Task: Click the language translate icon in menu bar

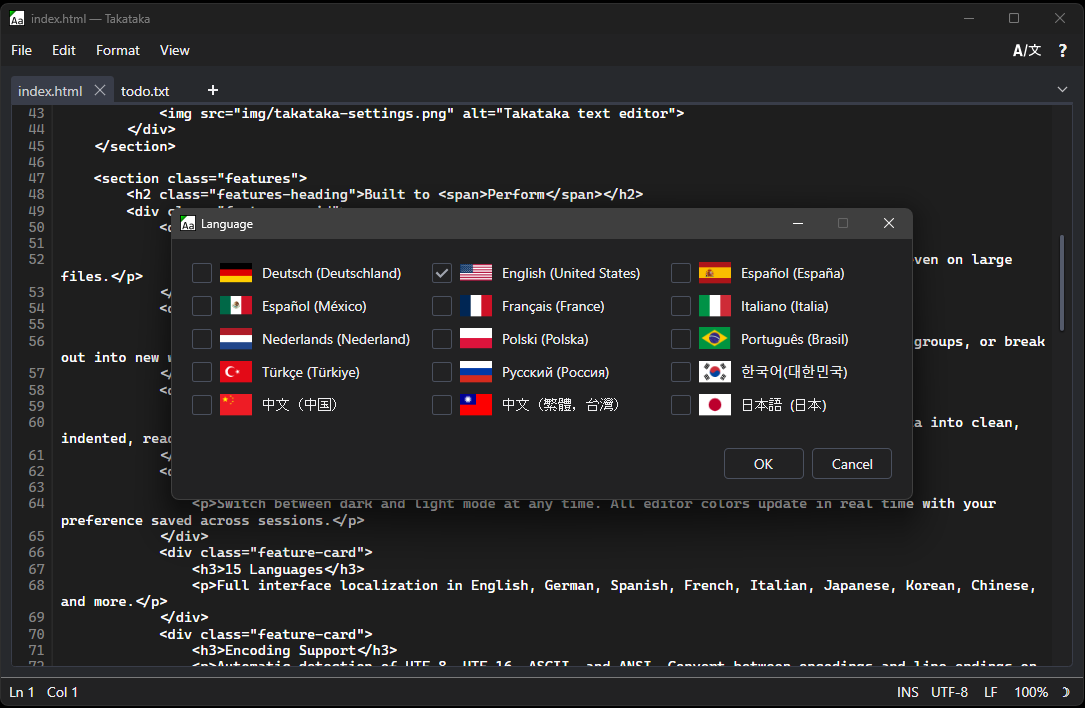Action: tap(1026, 50)
